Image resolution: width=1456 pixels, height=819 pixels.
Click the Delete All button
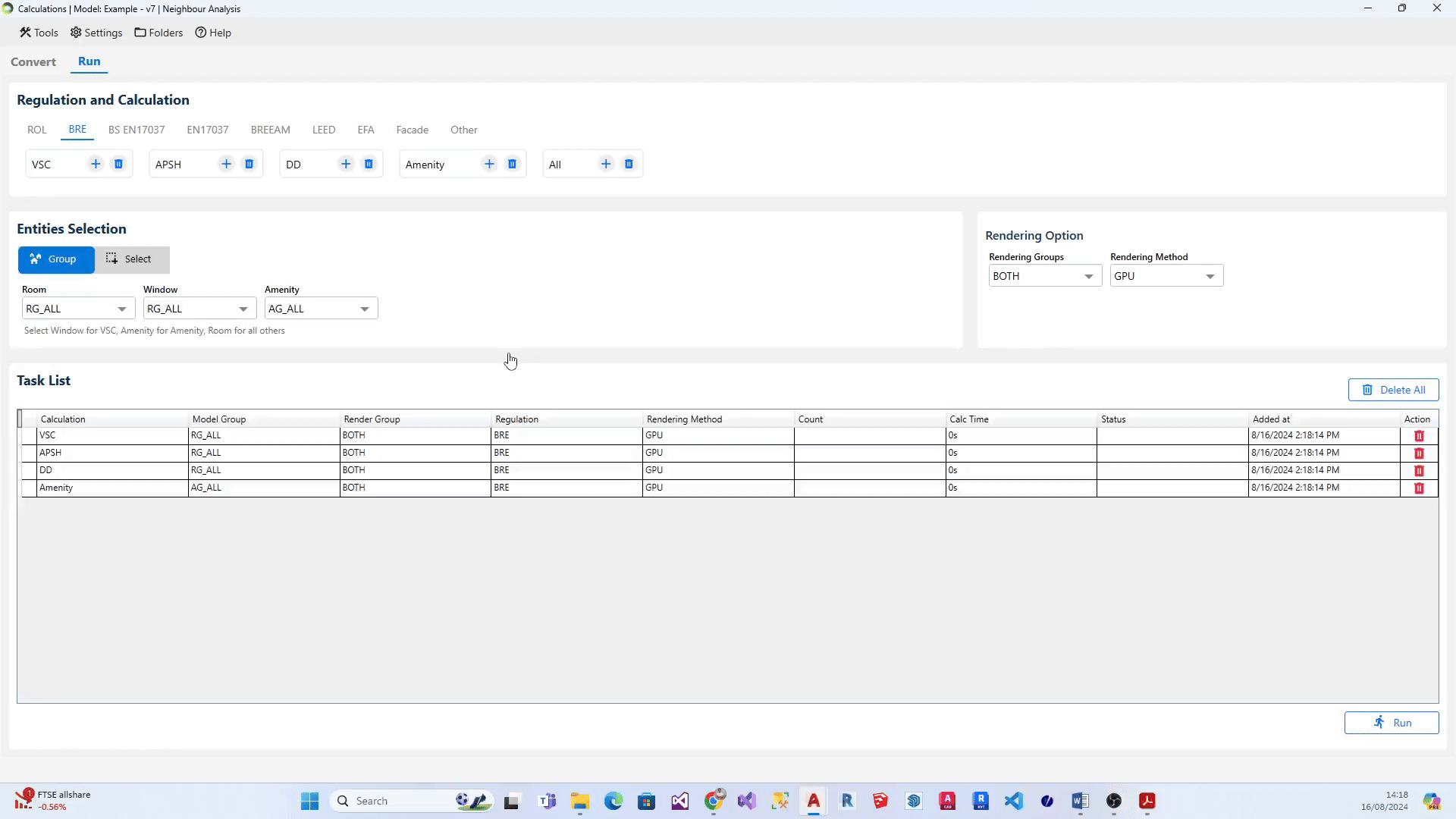1393,390
